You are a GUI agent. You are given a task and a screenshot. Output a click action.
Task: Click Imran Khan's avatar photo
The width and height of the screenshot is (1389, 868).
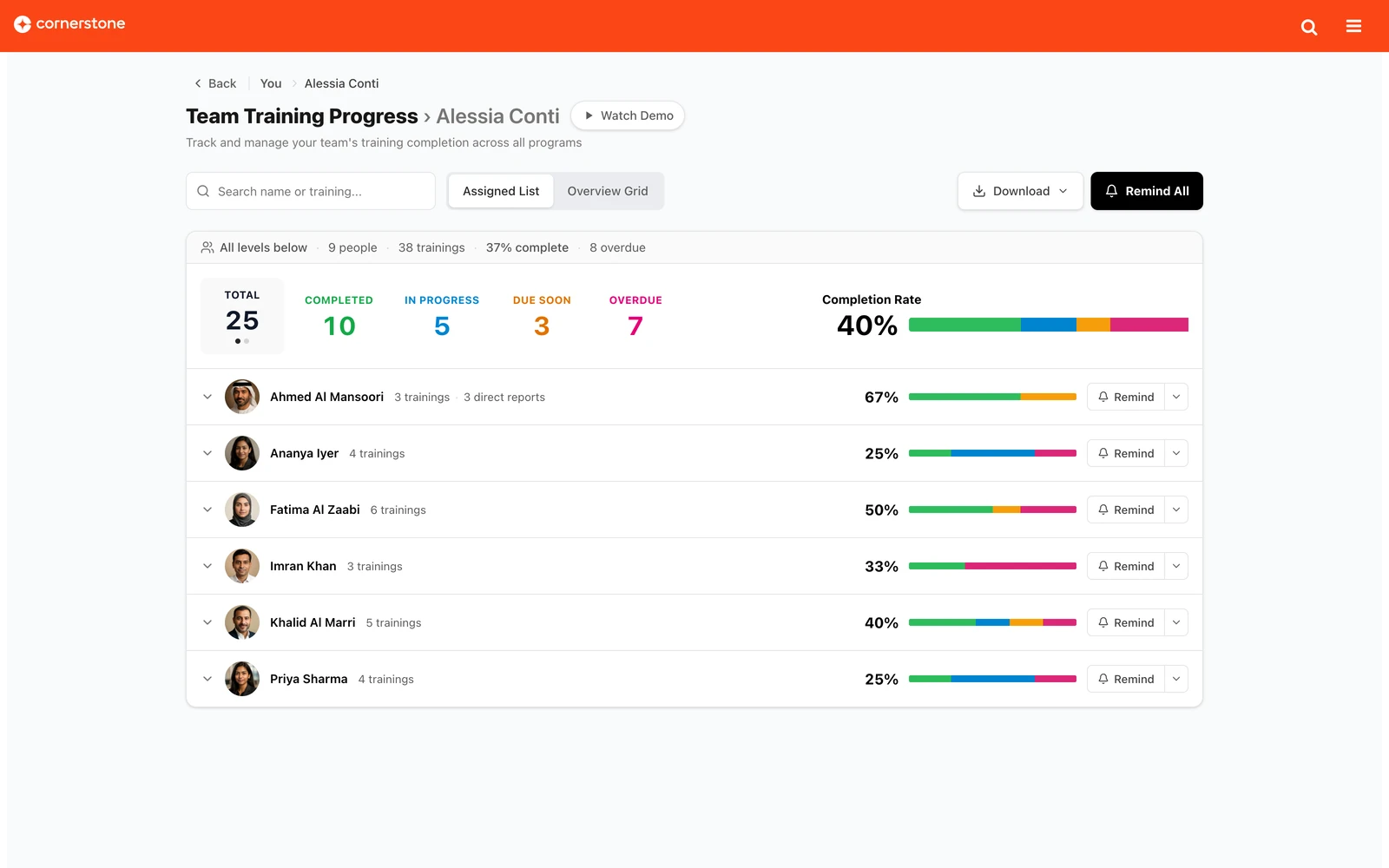[242, 566]
